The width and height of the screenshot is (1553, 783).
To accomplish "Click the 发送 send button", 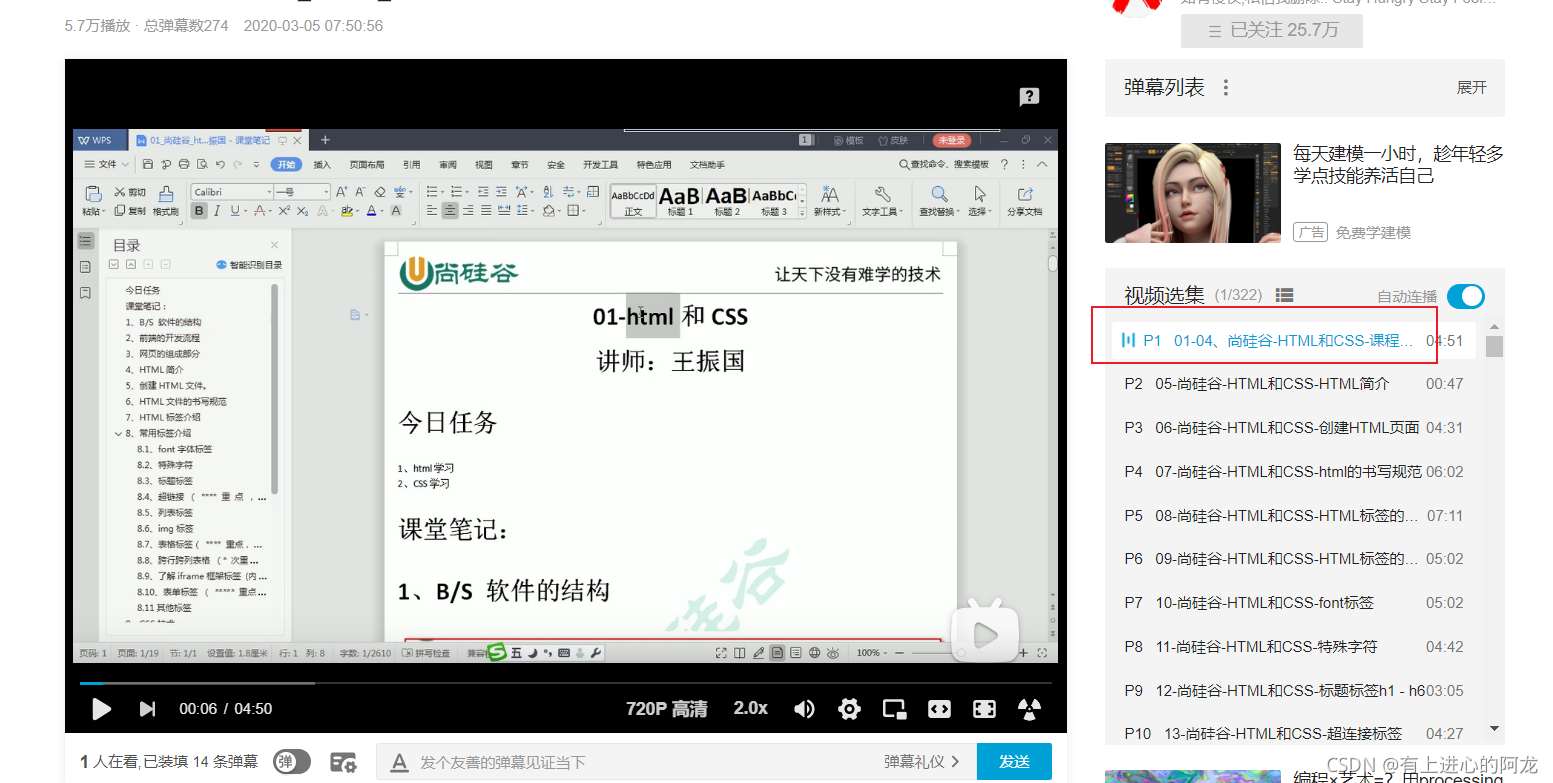I will tap(1014, 762).
